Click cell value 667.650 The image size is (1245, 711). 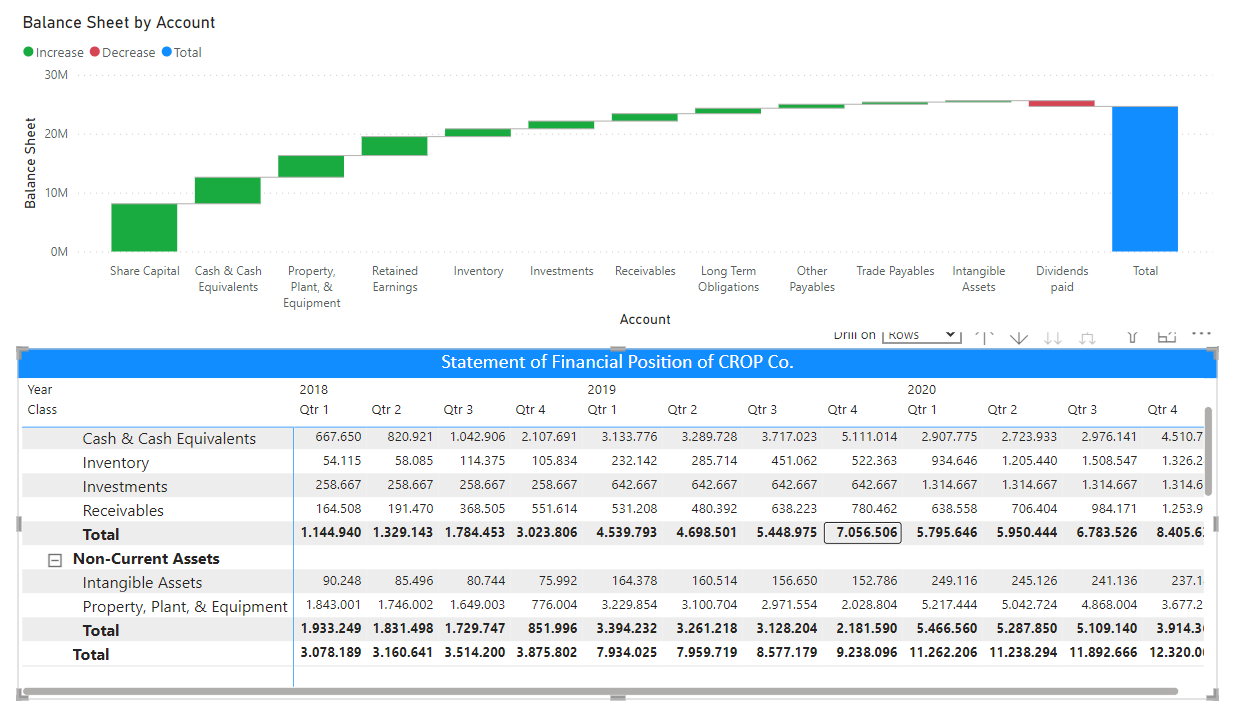tap(338, 437)
